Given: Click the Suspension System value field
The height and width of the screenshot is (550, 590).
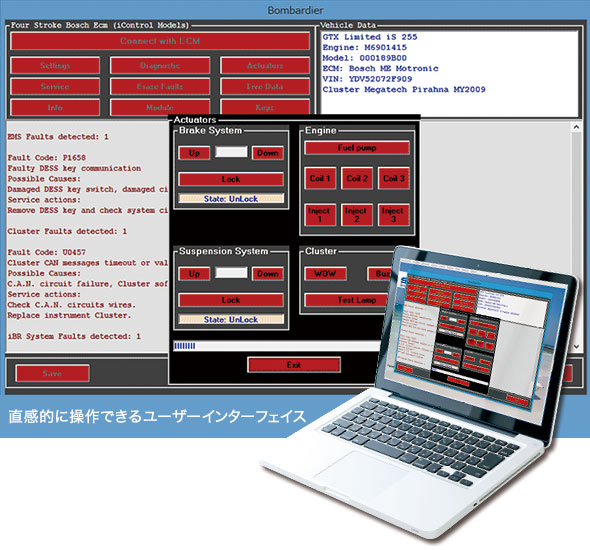Looking at the screenshot, I should 231,273.
